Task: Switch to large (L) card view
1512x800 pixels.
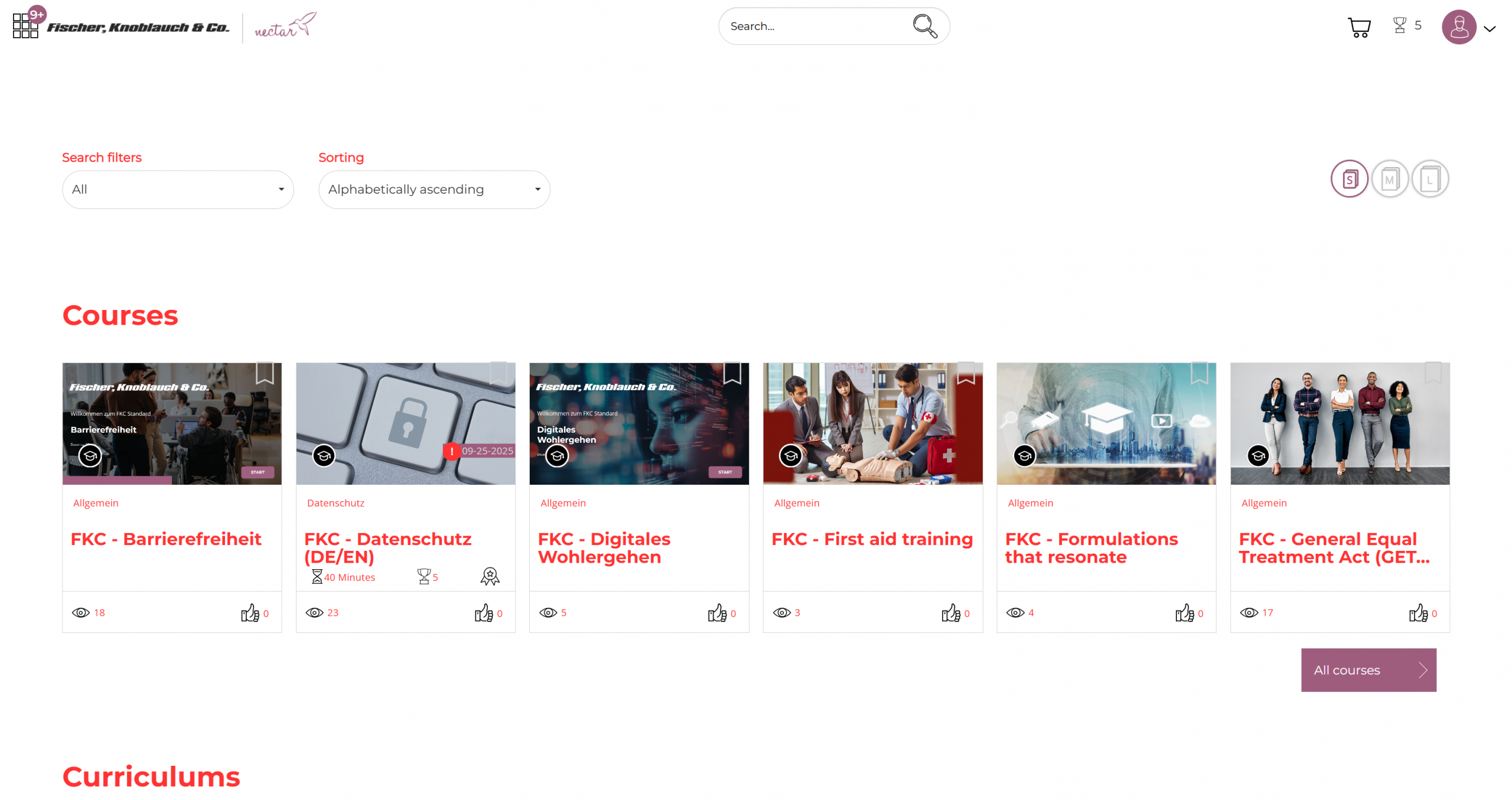Action: point(1429,179)
